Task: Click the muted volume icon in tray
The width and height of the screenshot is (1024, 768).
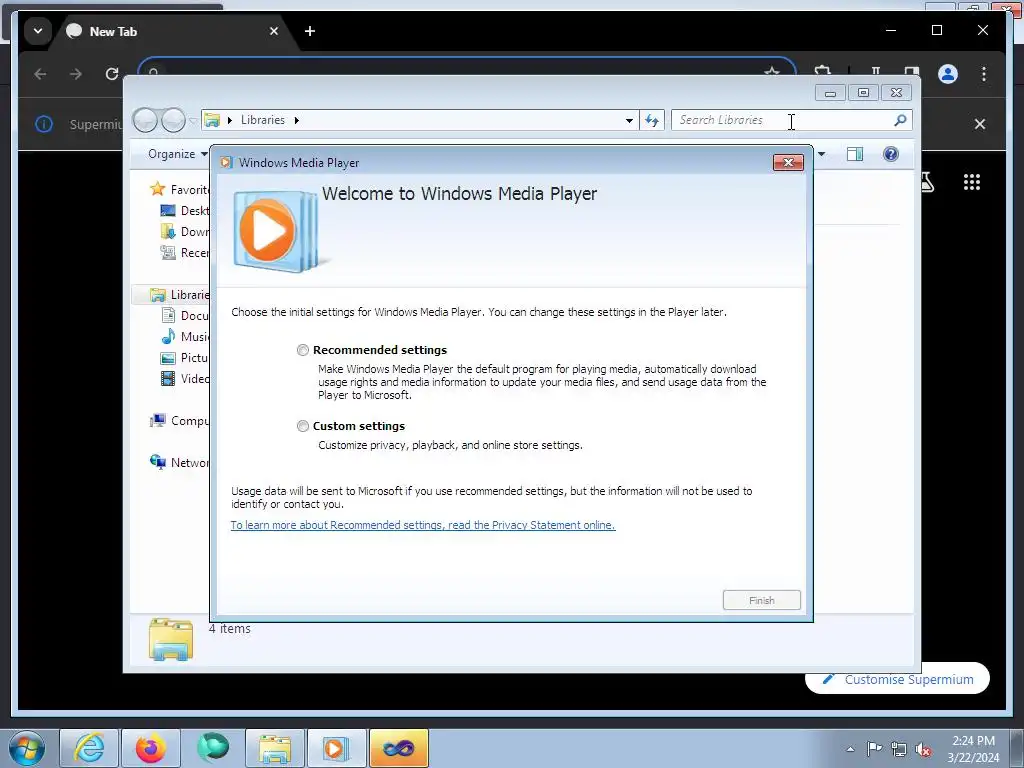Action: [923, 749]
